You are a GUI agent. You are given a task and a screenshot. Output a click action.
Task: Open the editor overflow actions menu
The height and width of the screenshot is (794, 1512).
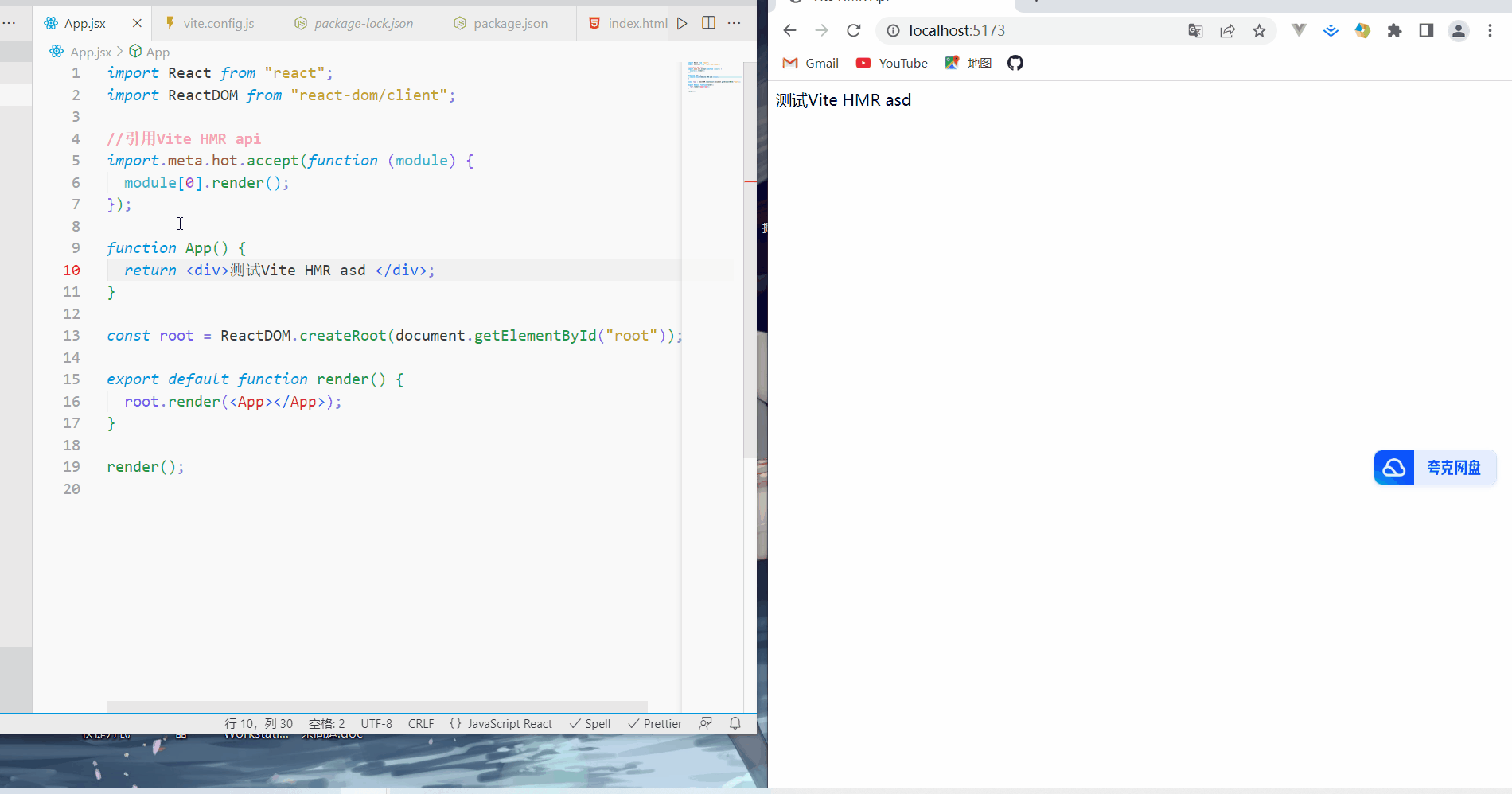[x=734, y=23]
